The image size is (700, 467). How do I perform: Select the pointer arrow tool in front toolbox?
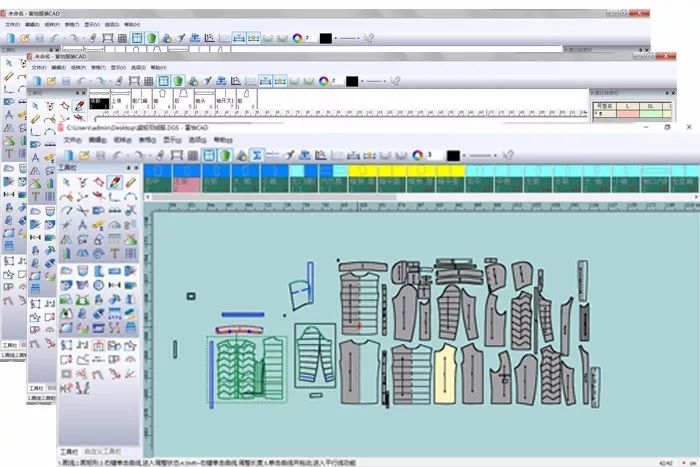click(68, 183)
